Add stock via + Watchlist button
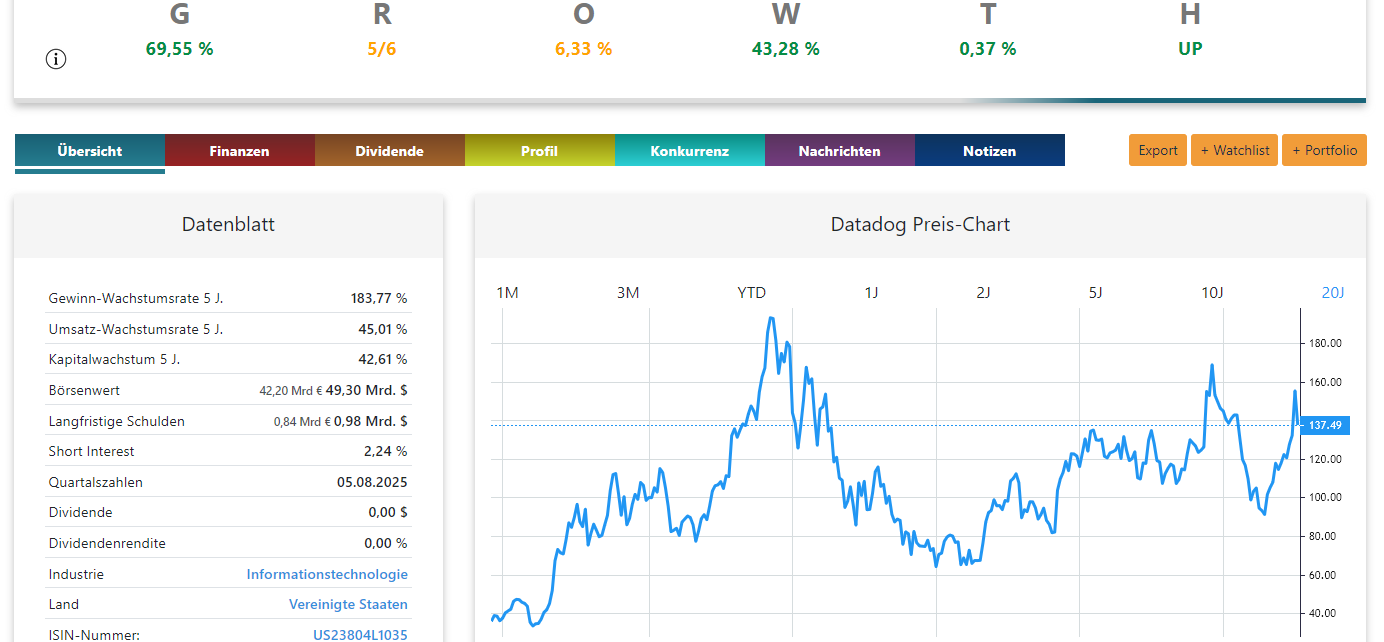Screen dimensions: 1384x642 click(1235, 150)
